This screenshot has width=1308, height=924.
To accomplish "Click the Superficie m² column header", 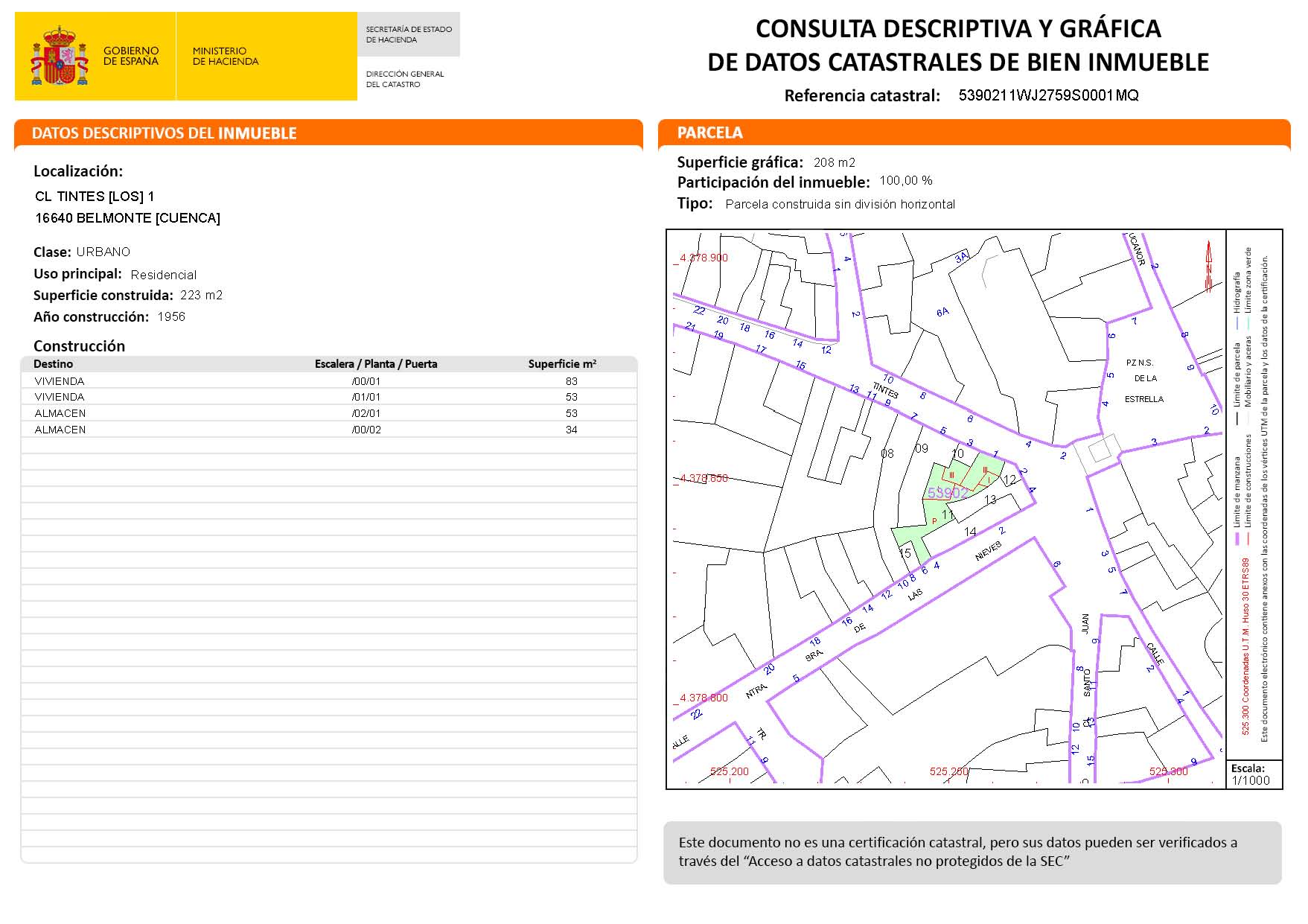I will coord(562,364).
